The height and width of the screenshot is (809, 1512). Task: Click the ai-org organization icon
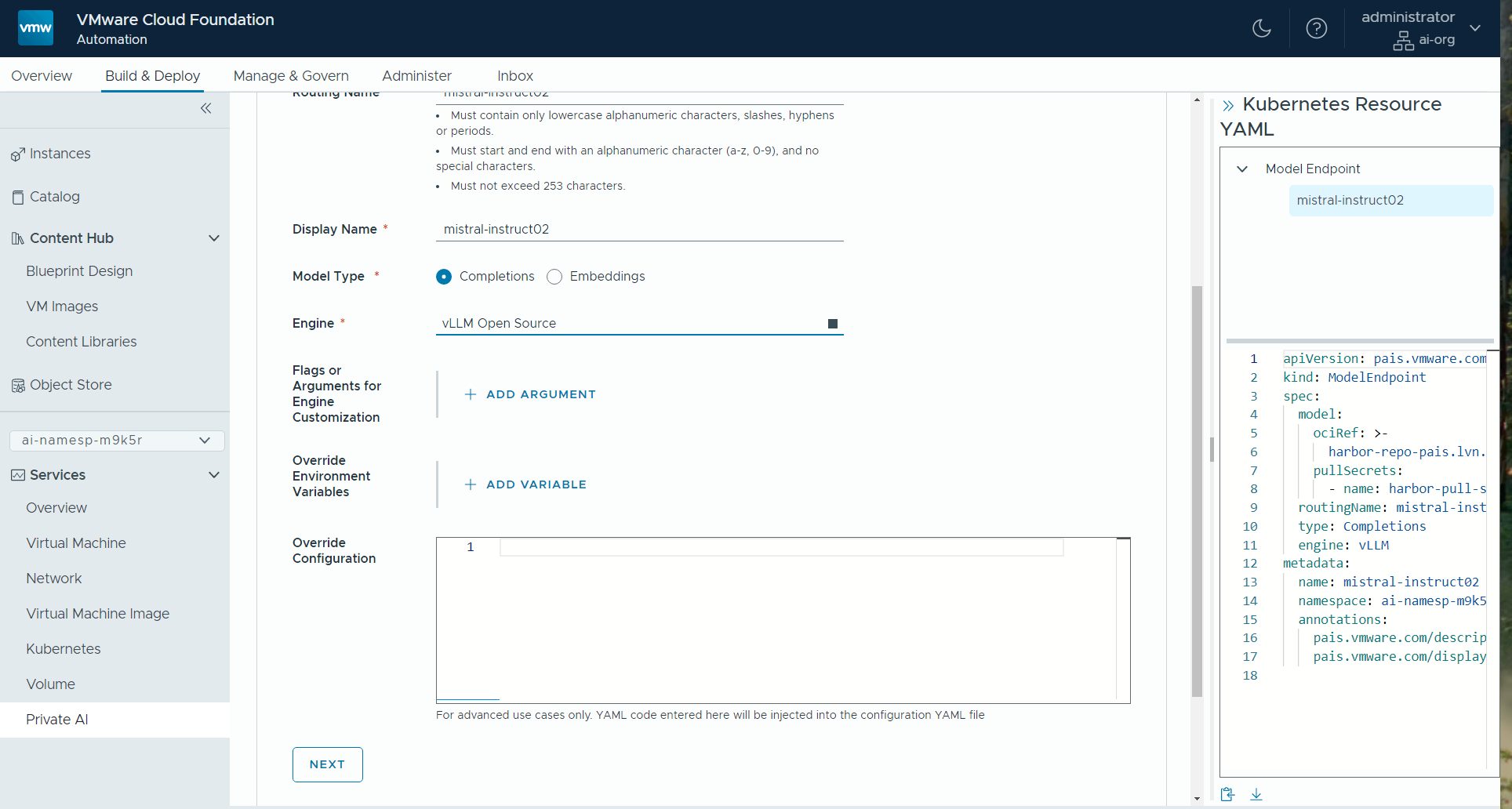pos(1403,41)
